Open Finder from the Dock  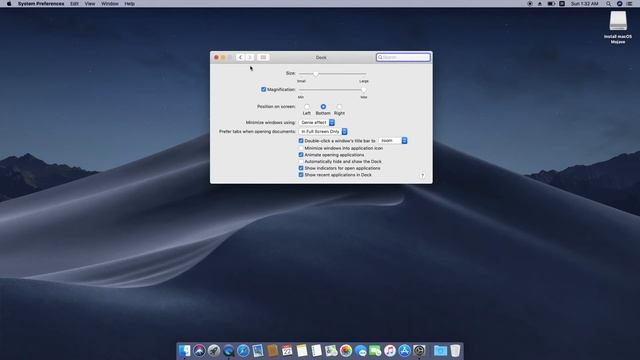coord(184,351)
